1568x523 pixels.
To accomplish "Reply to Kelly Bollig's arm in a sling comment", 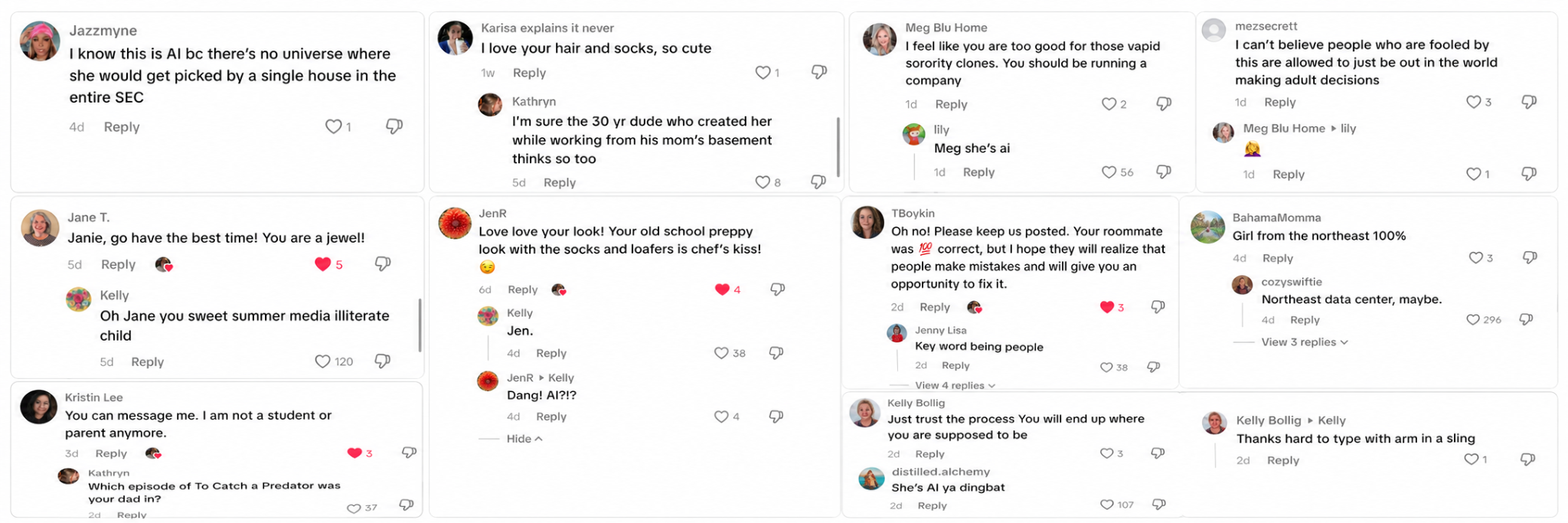I will (1283, 460).
